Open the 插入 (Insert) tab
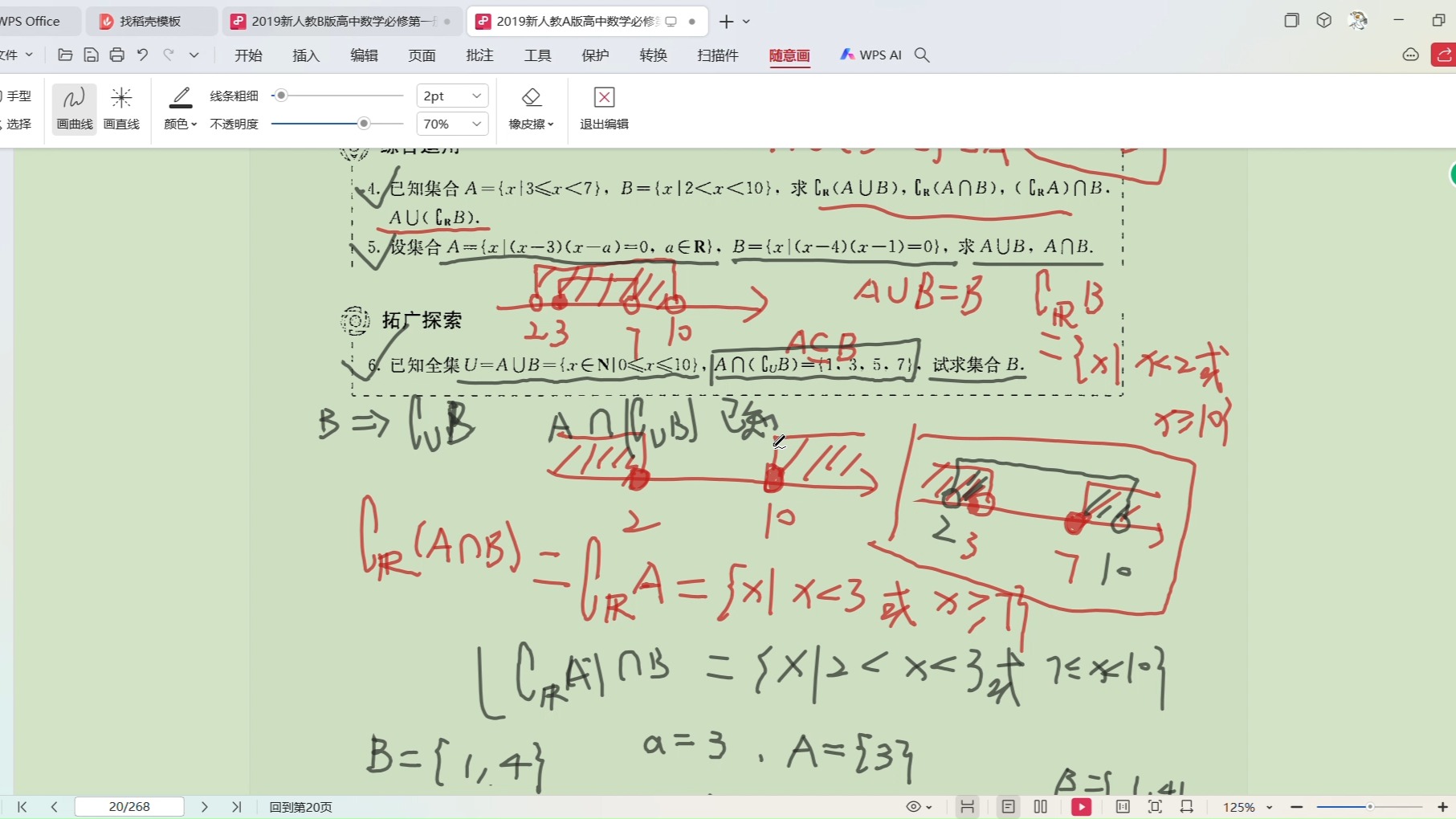The image size is (1456, 819). (x=306, y=55)
